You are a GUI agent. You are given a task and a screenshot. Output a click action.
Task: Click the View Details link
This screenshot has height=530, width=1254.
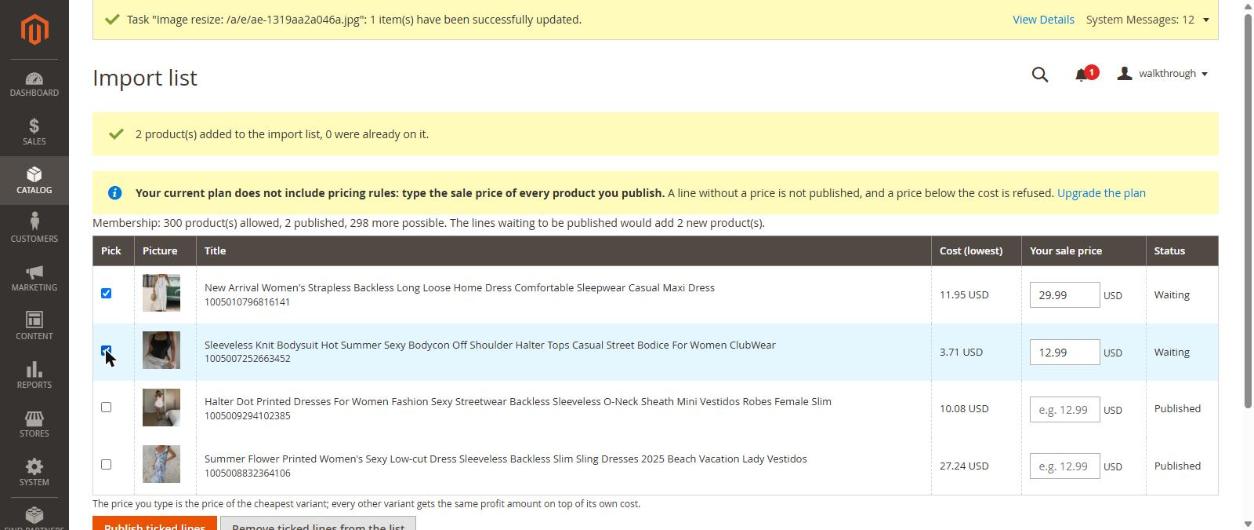[x=1043, y=19]
